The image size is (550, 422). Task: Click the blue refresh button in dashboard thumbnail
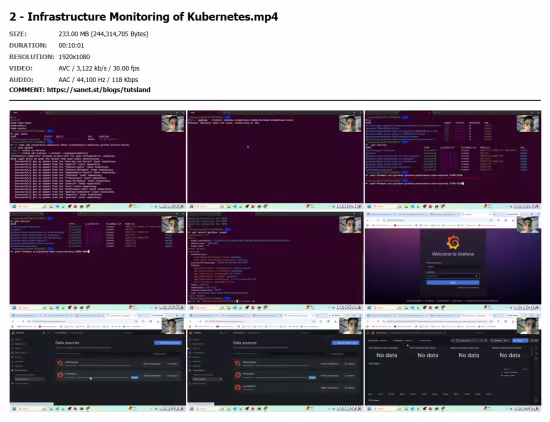[520, 340]
